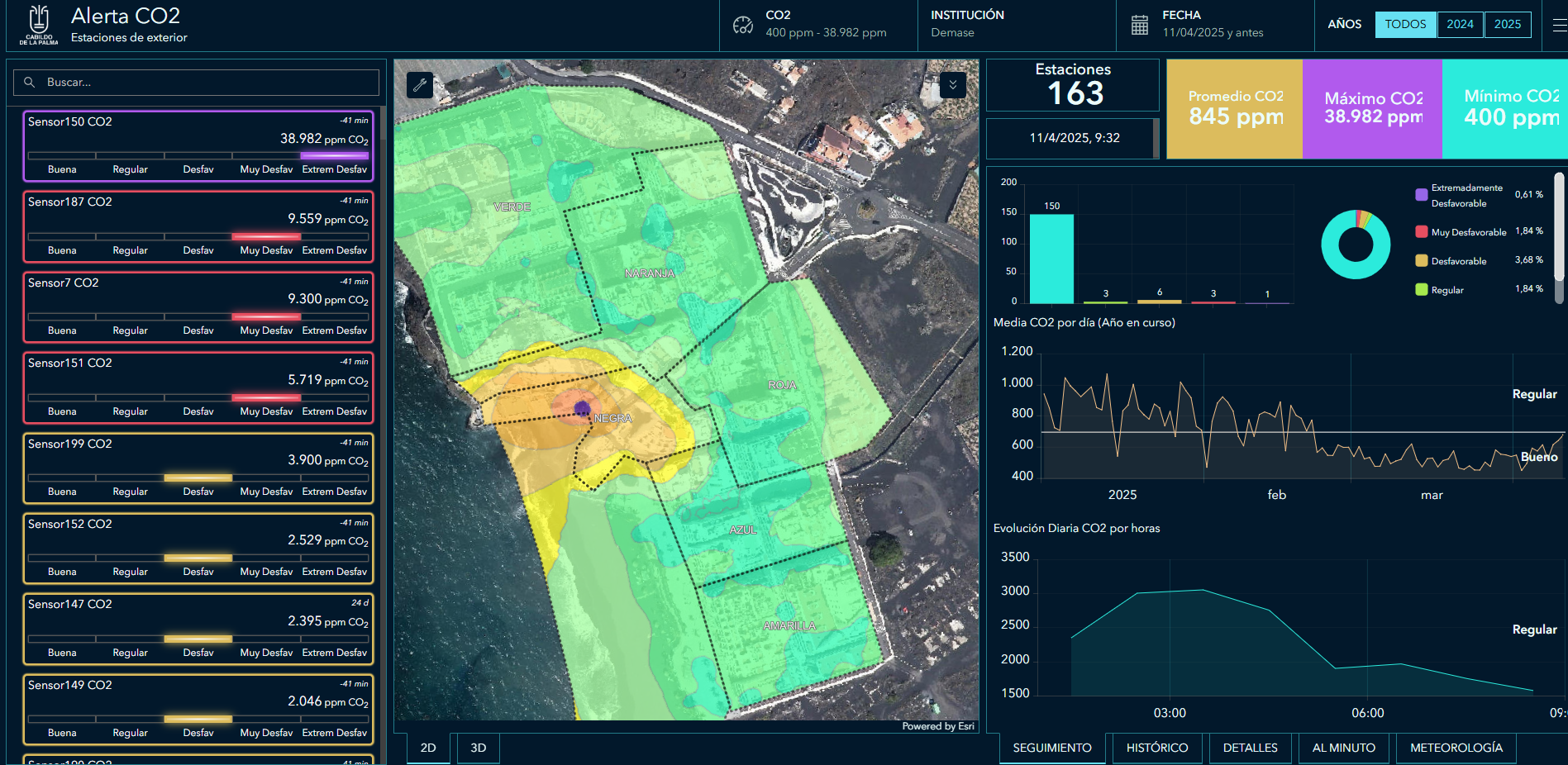This screenshot has width=1568, height=765.
Task: Click Muy Desfavorable red legend swatch
Action: tap(1422, 232)
